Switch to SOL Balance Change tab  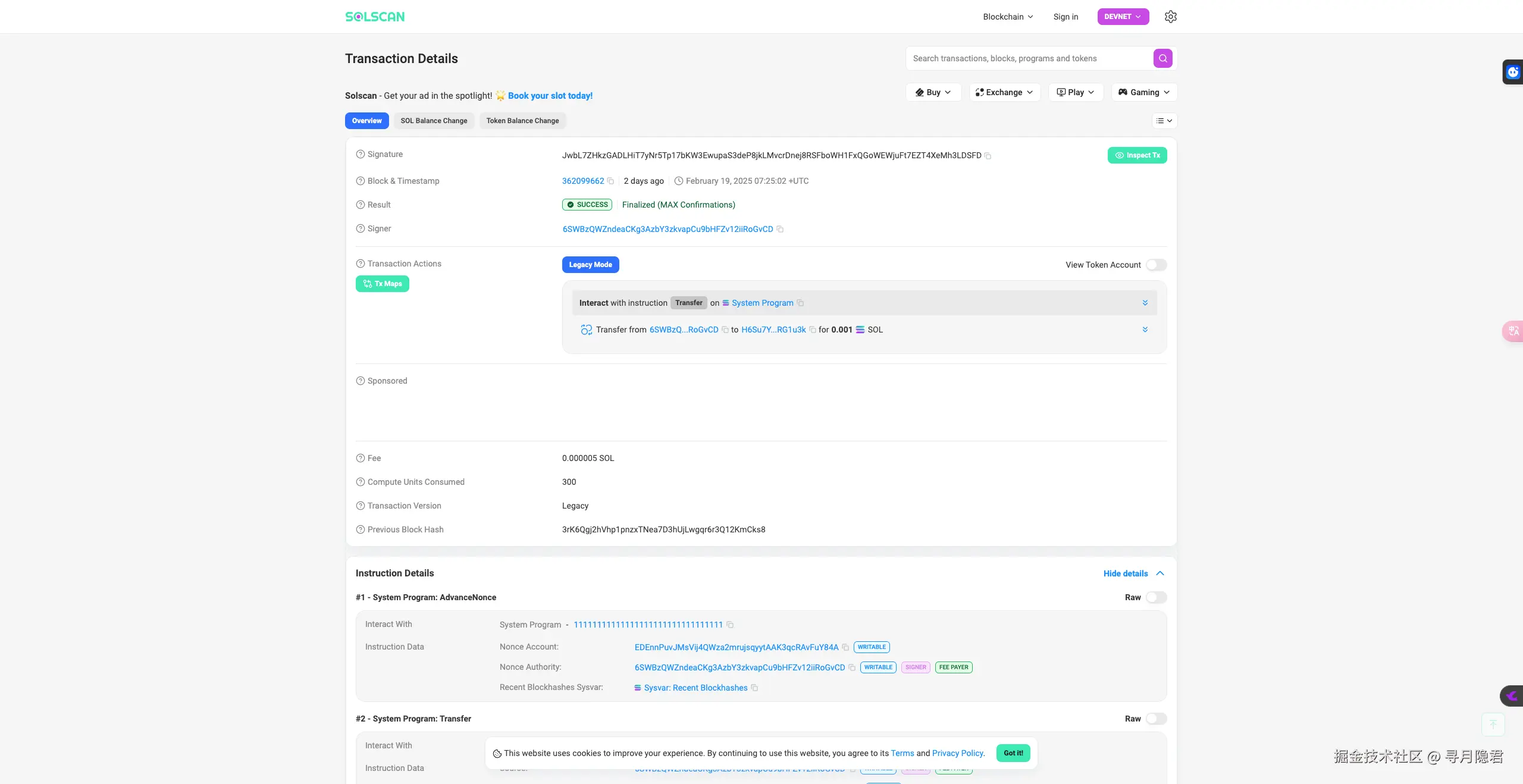[x=434, y=121]
